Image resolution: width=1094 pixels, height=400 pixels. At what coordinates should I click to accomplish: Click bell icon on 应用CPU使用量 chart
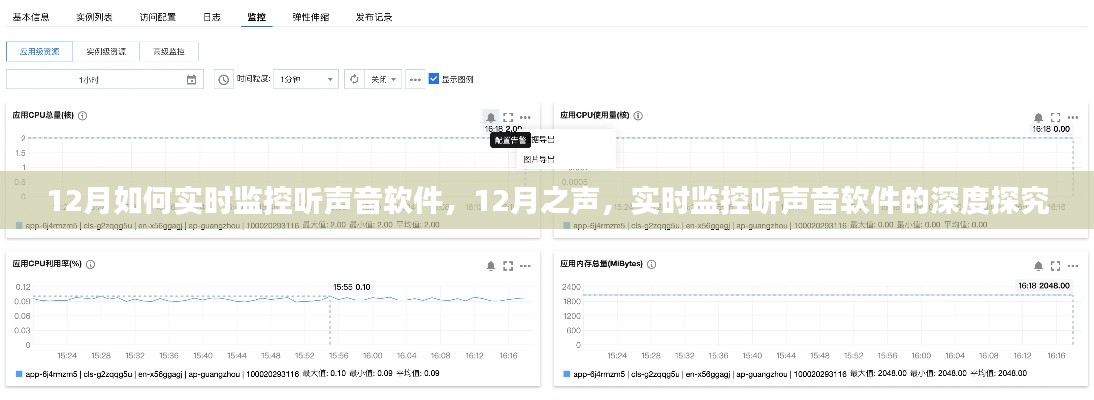(1034, 117)
